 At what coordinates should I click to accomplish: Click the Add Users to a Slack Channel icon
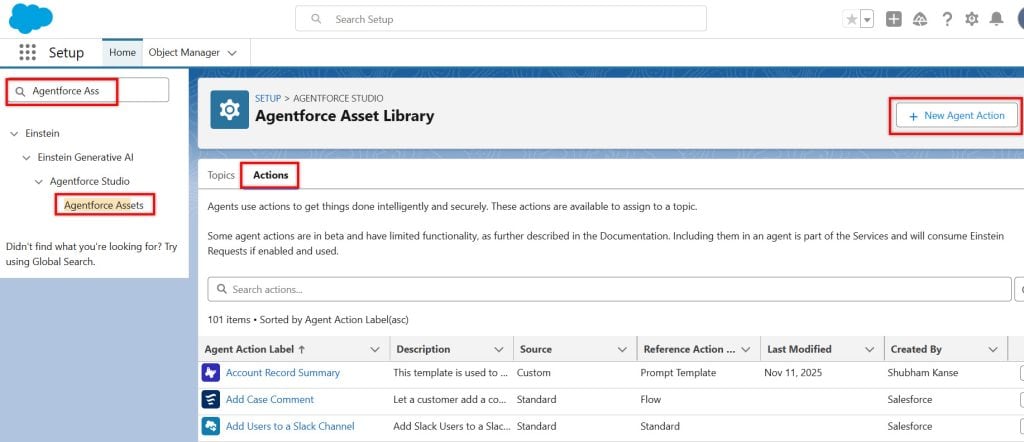[x=210, y=426]
